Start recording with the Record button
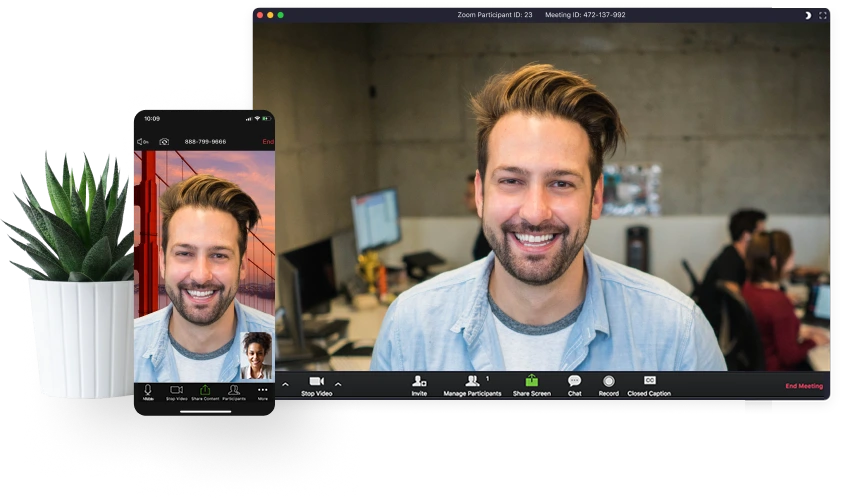Viewport: 847px width, 499px height. coord(609,386)
